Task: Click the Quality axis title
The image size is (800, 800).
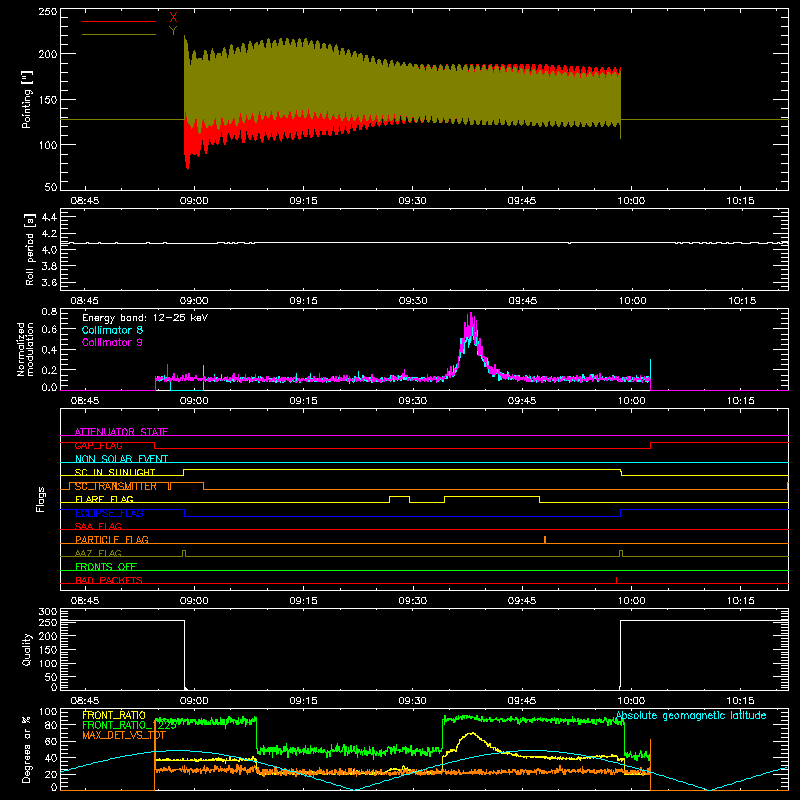Action: 27,649
